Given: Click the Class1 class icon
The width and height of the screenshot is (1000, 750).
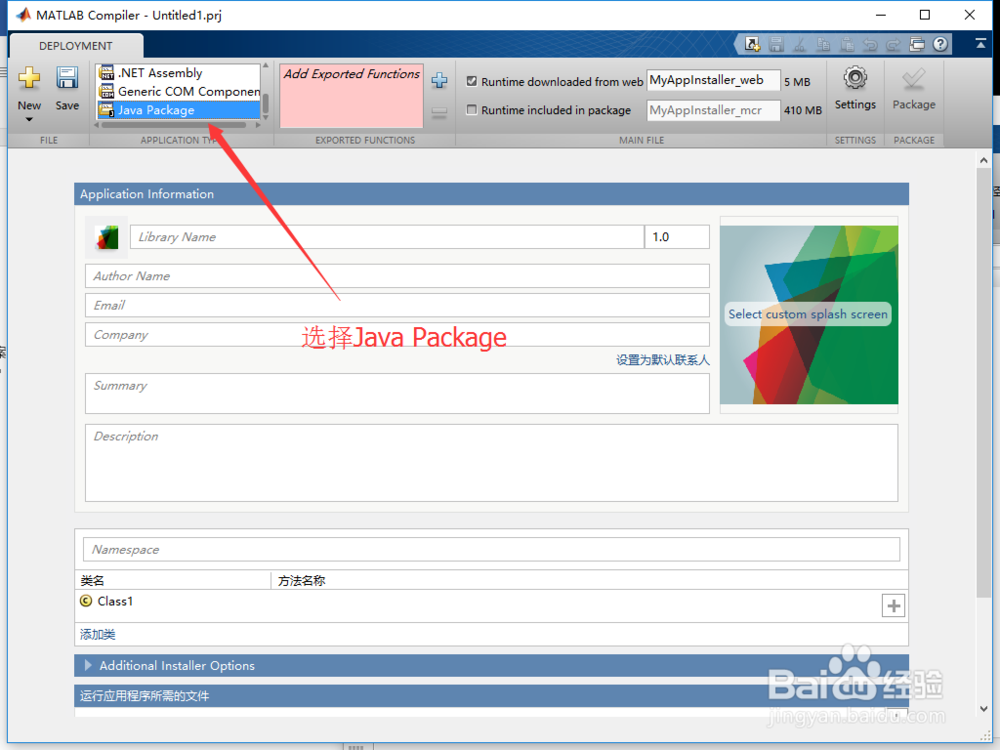Looking at the screenshot, I should (x=86, y=601).
